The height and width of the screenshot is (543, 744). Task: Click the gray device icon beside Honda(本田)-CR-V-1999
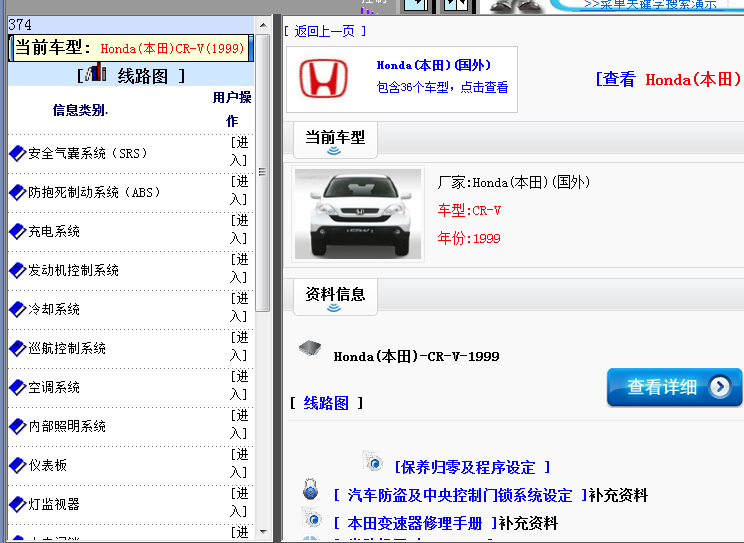click(x=310, y=348)
